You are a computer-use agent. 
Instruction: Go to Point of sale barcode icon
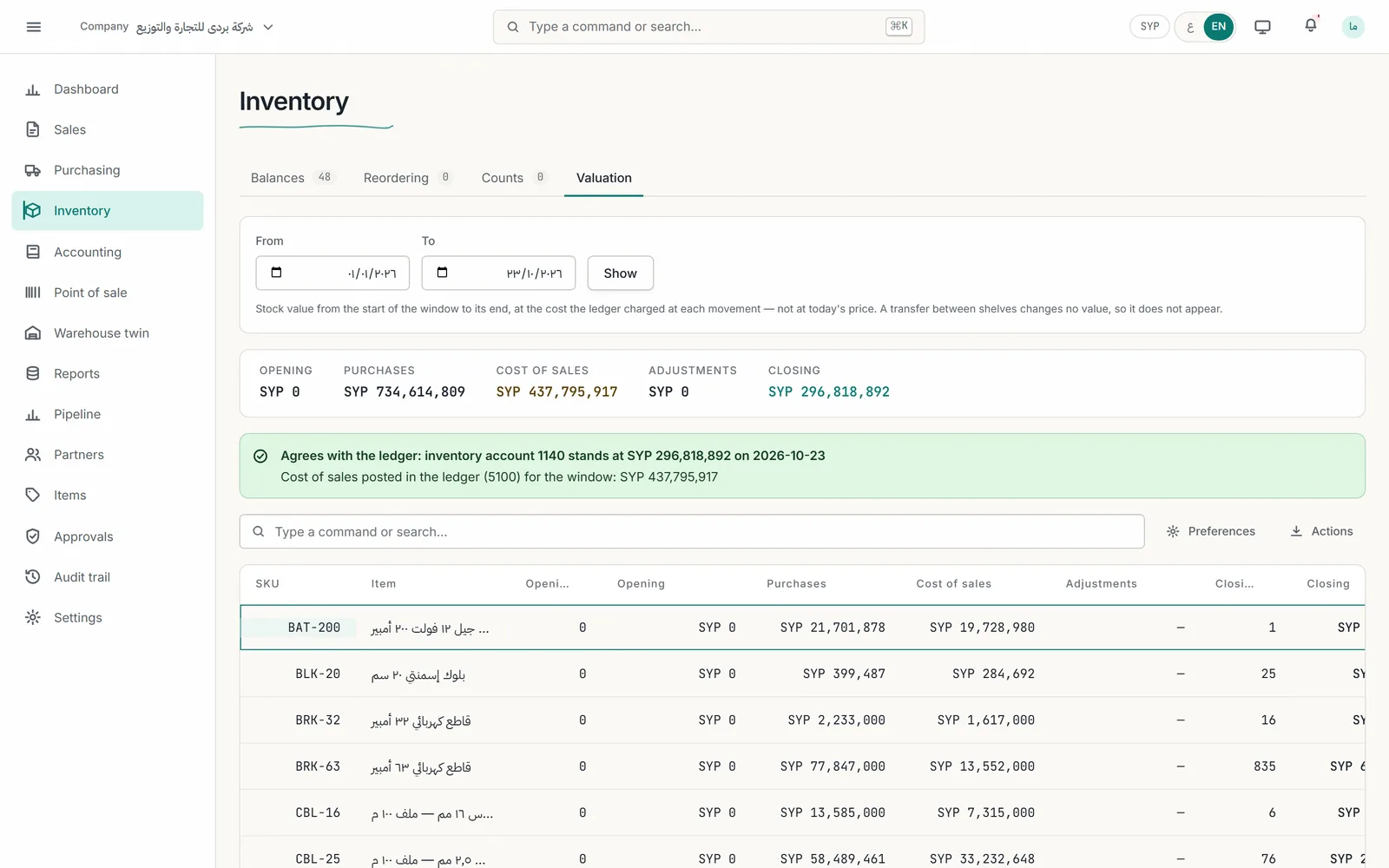pos(33,293)
